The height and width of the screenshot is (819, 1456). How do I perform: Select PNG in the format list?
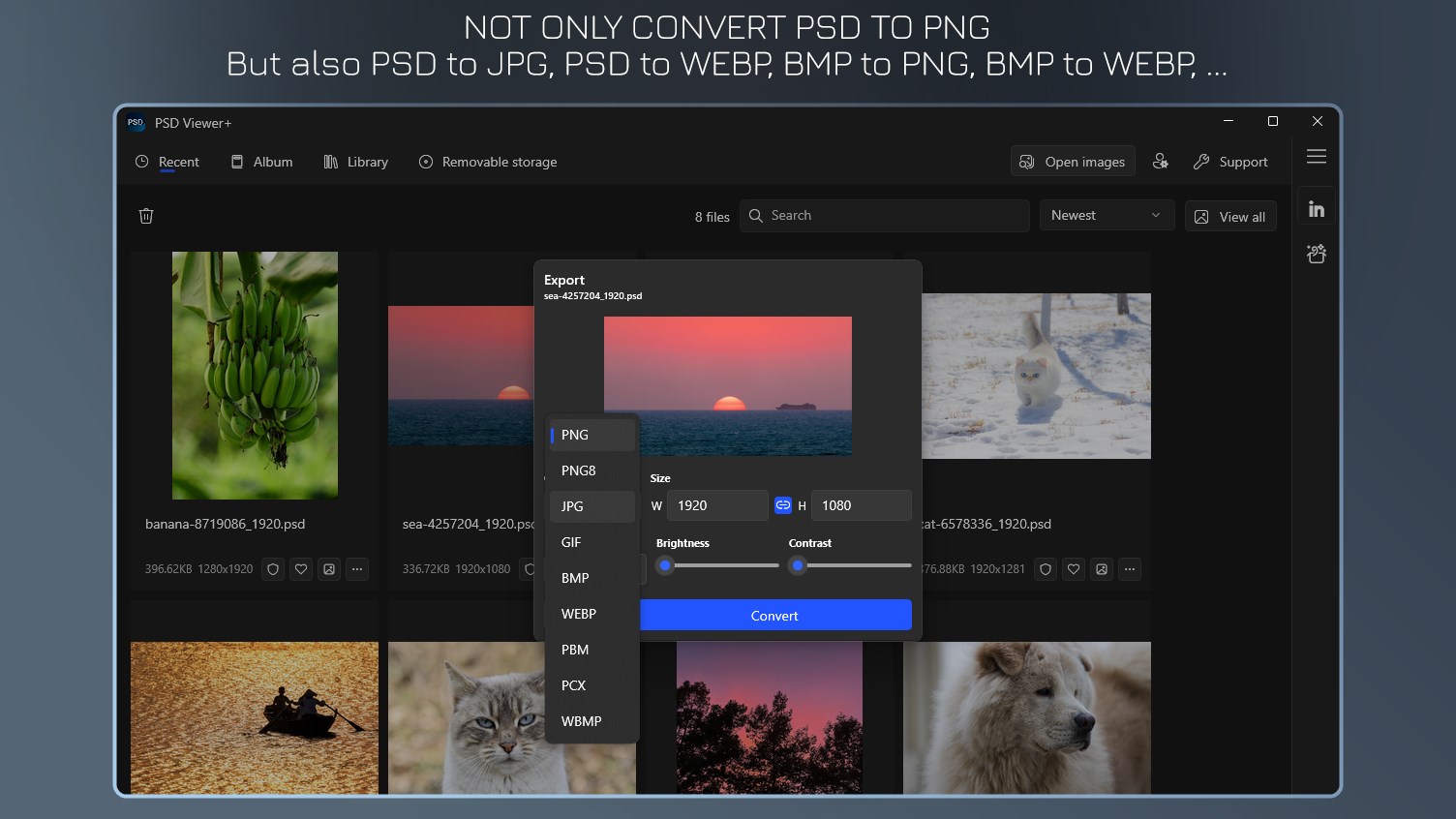(592, 436)
